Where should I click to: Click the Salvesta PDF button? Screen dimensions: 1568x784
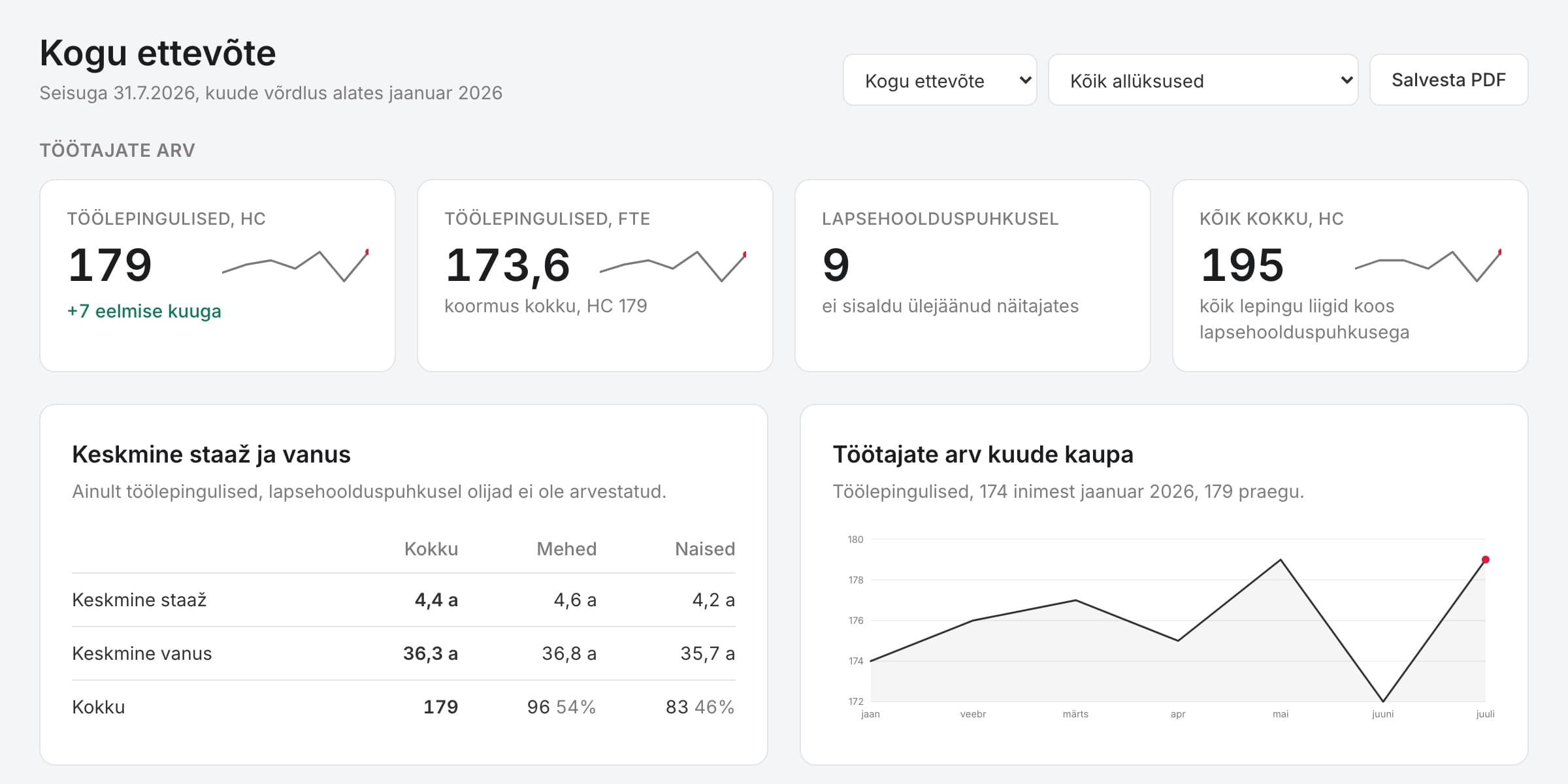pos(1448,80)
